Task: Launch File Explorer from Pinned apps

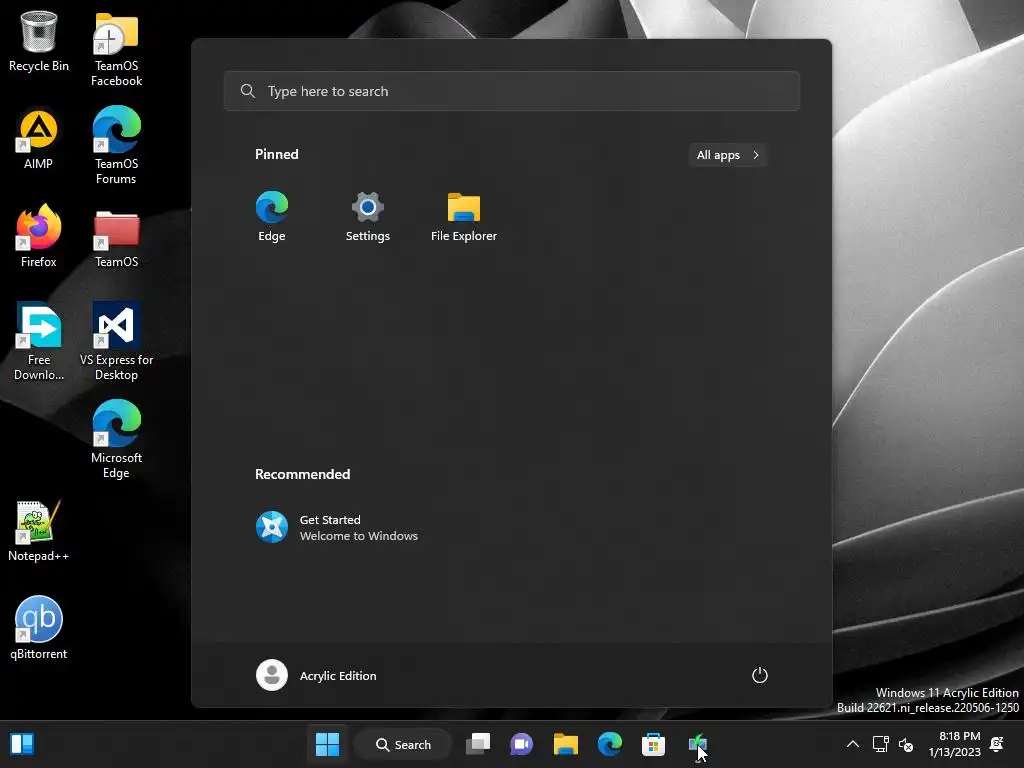Action: [464, 217]
